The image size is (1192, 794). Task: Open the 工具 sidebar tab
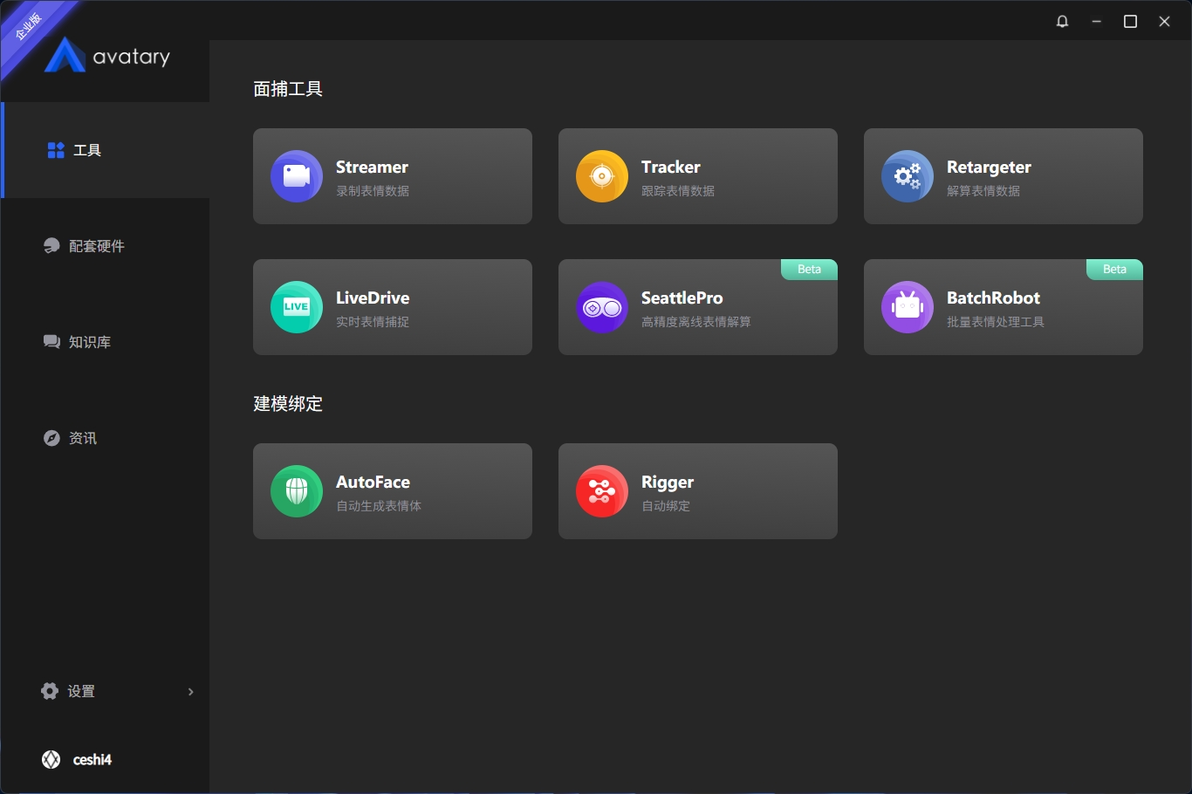pyautogui.click(x=106, y=151)
